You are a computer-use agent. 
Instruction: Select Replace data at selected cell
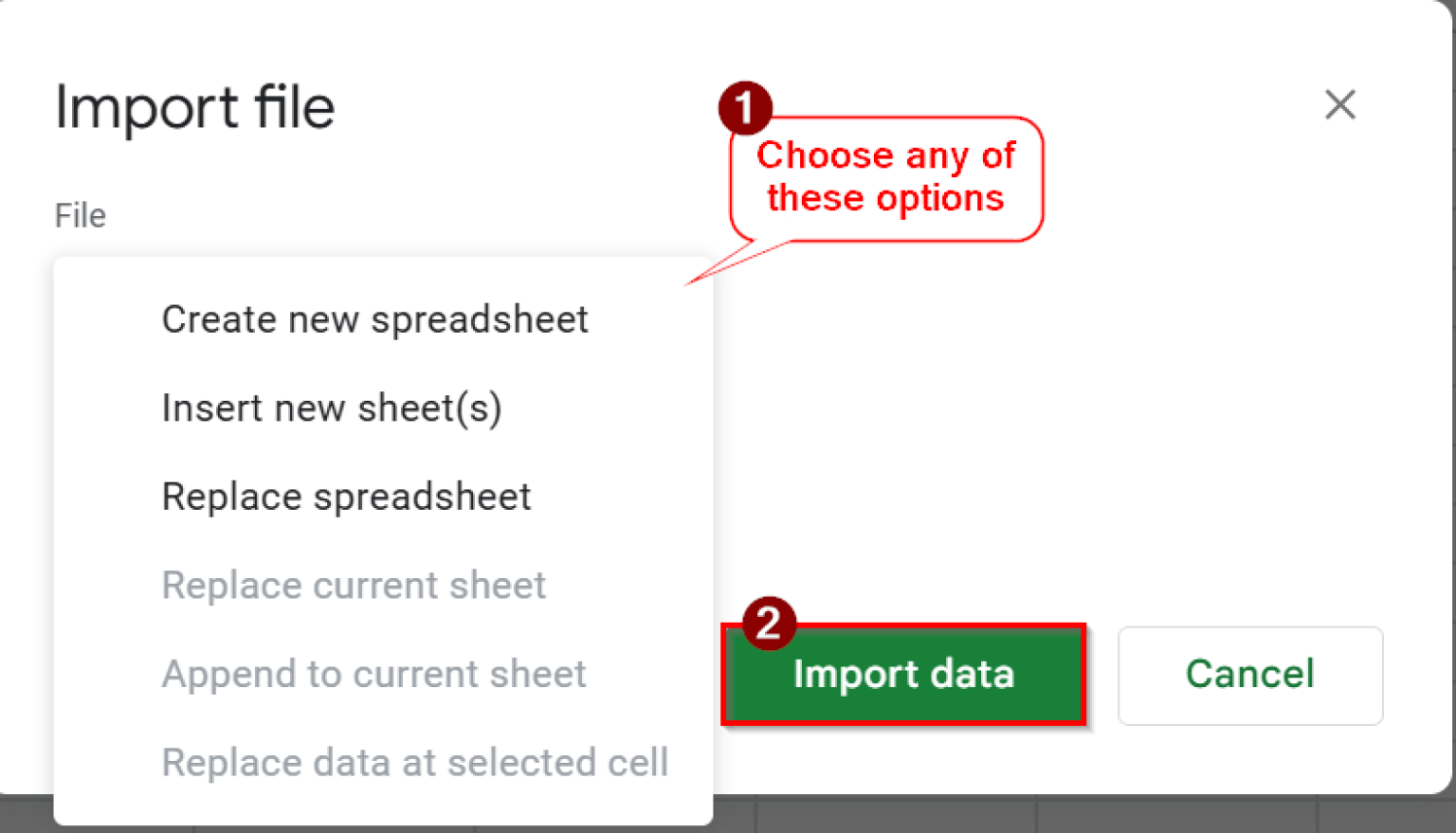pyautogui.click(x=415, y=763)
